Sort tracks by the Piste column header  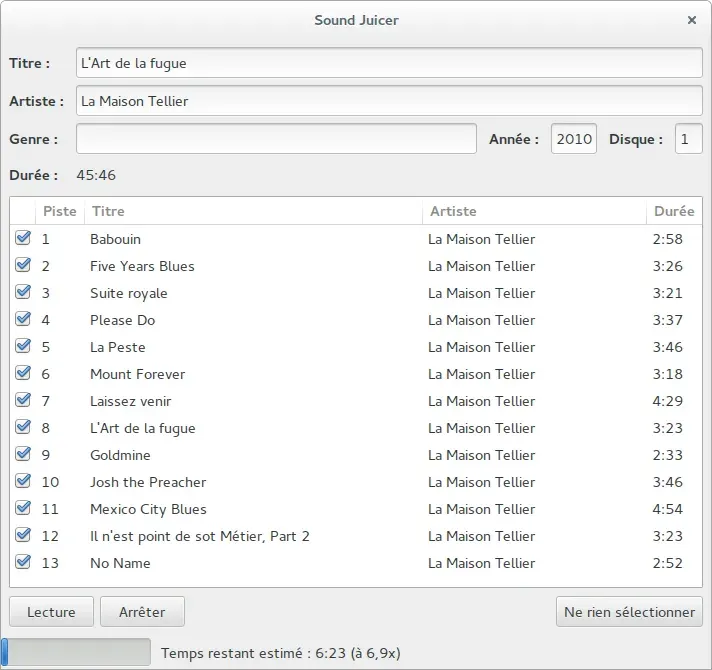(x=60, y=211)
